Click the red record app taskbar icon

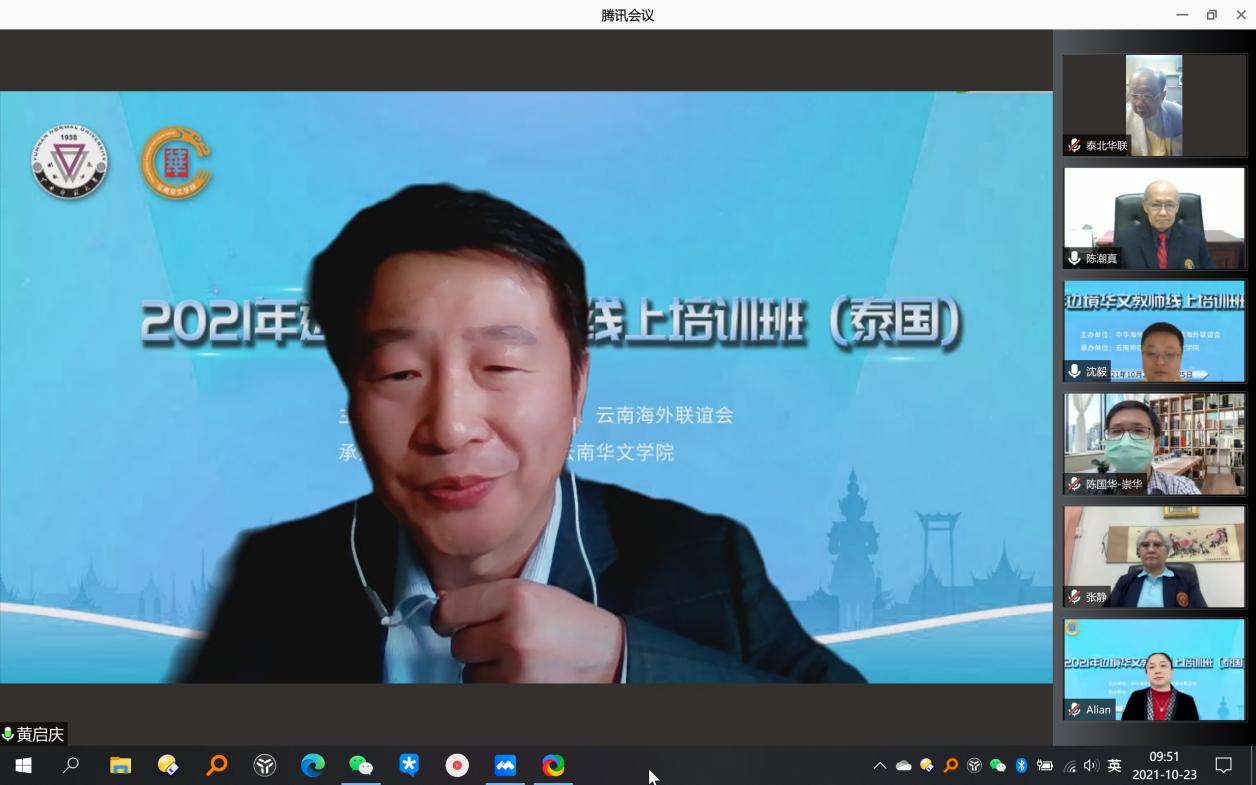pos(457,765)
